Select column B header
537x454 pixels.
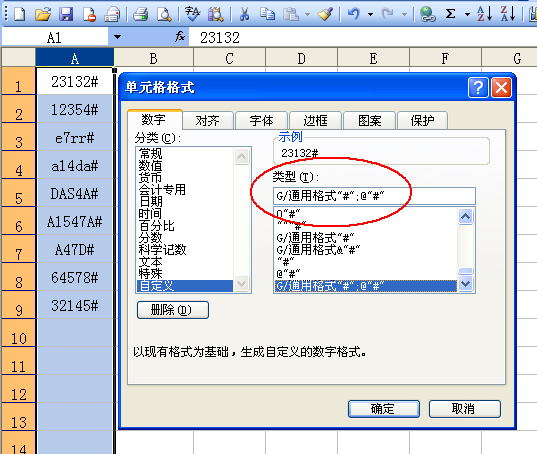(x=154, y=58)
